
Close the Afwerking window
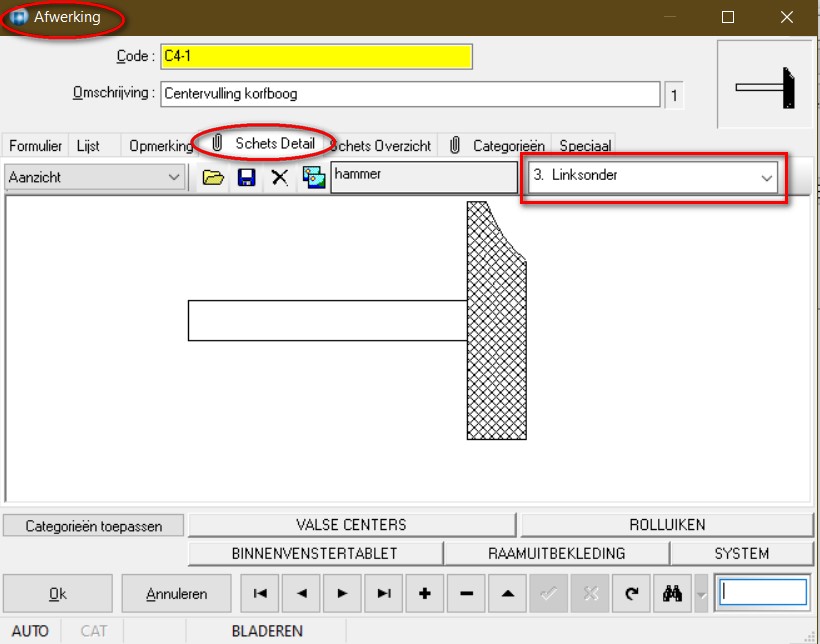tap(787, 17)
